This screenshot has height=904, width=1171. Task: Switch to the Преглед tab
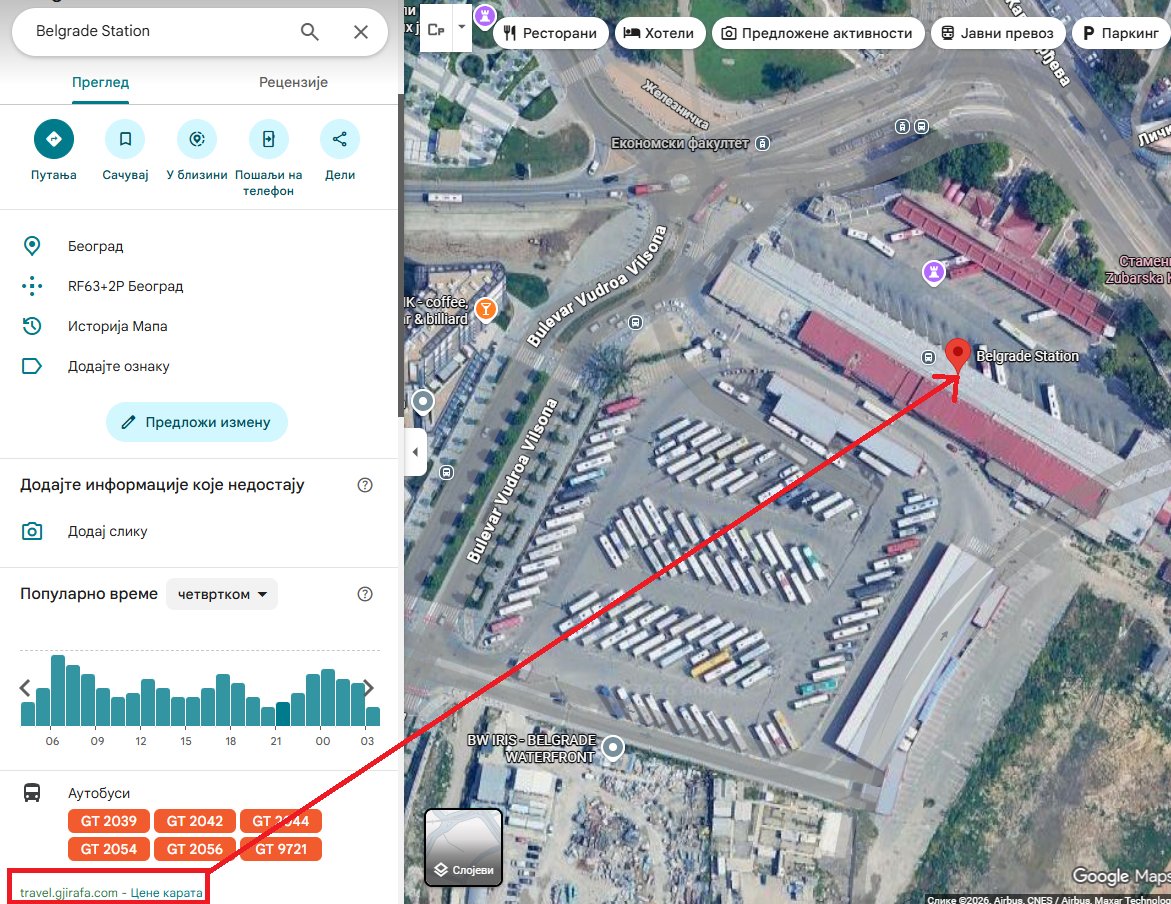pyautogui.click(x=100, y=82)
